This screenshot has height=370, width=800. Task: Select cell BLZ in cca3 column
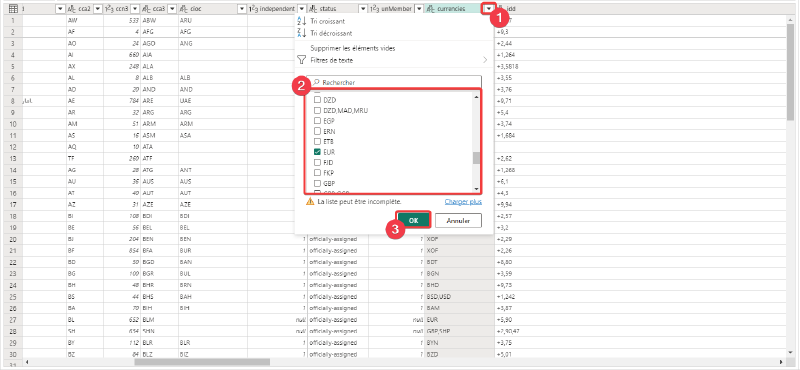click(159, 354)
